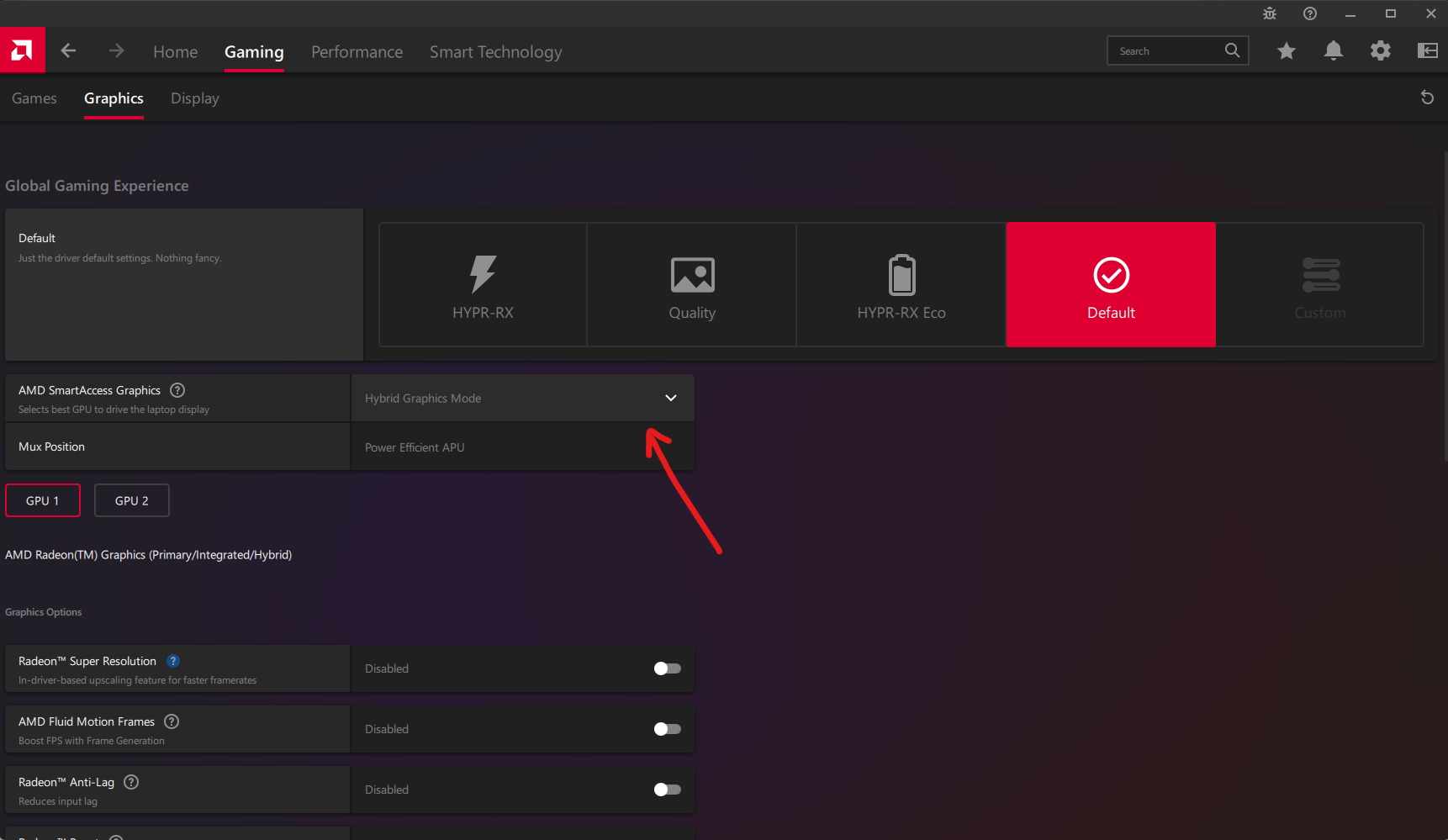Open the favorites star icon

click(x=1286, y=50)
